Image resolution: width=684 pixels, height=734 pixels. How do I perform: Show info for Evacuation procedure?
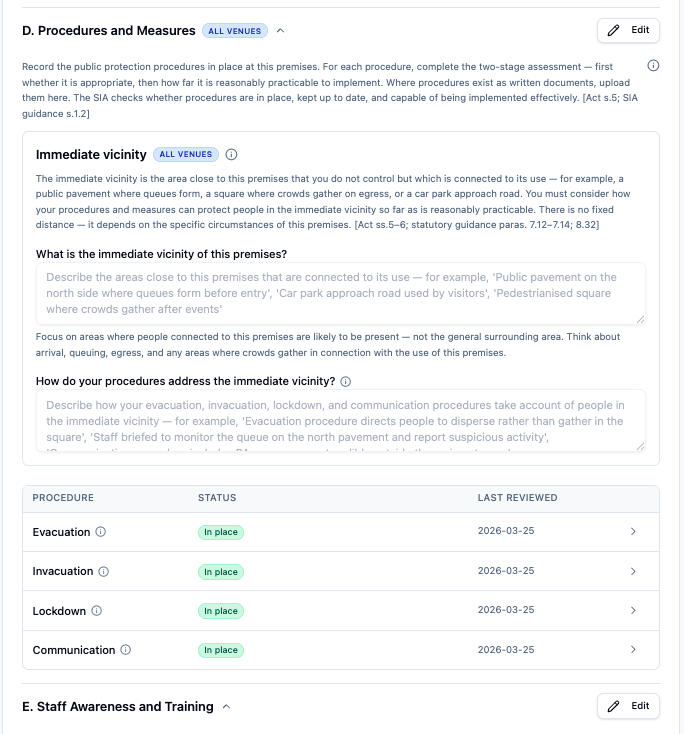[101, 532]
